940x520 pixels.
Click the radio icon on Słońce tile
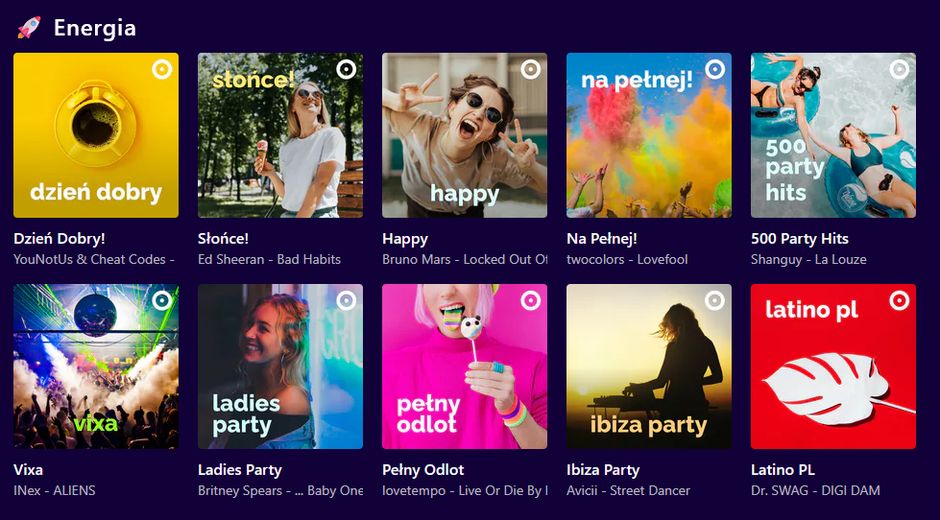(x=346, y=69)
